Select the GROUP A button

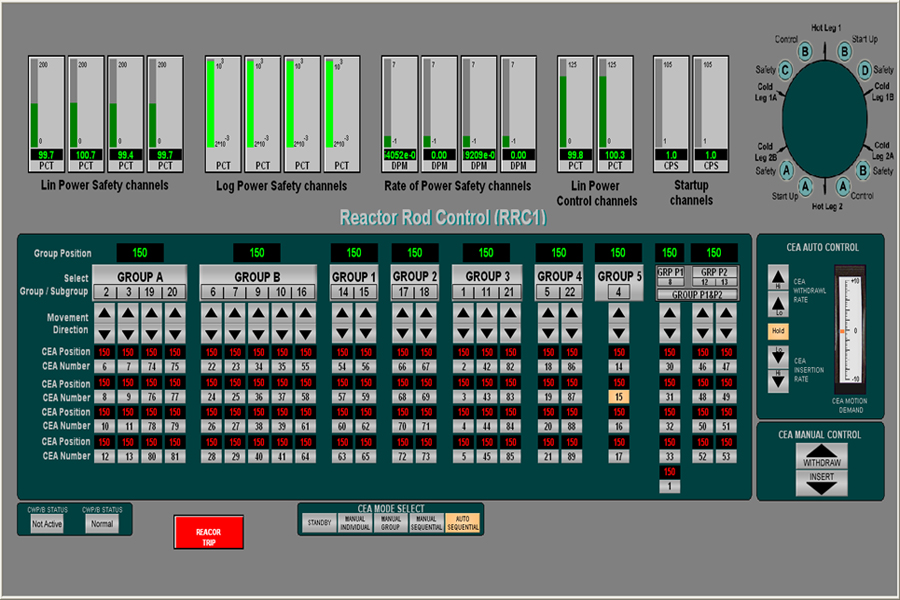[140, 276]
